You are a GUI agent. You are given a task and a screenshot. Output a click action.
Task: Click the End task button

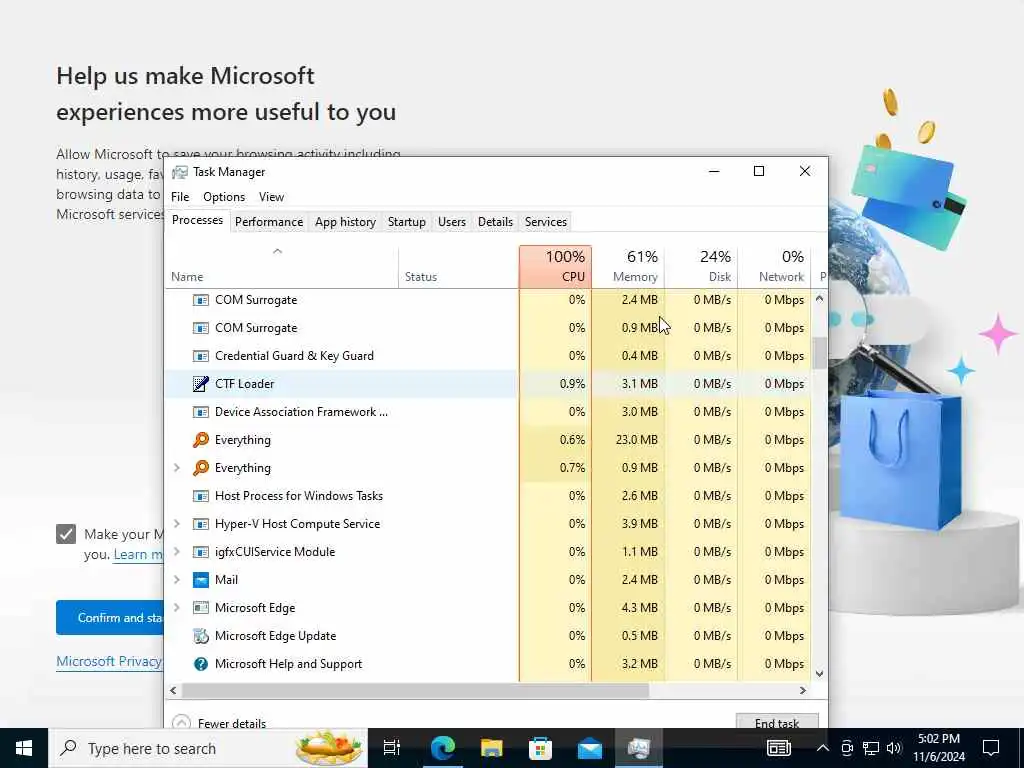click(776, 722)
